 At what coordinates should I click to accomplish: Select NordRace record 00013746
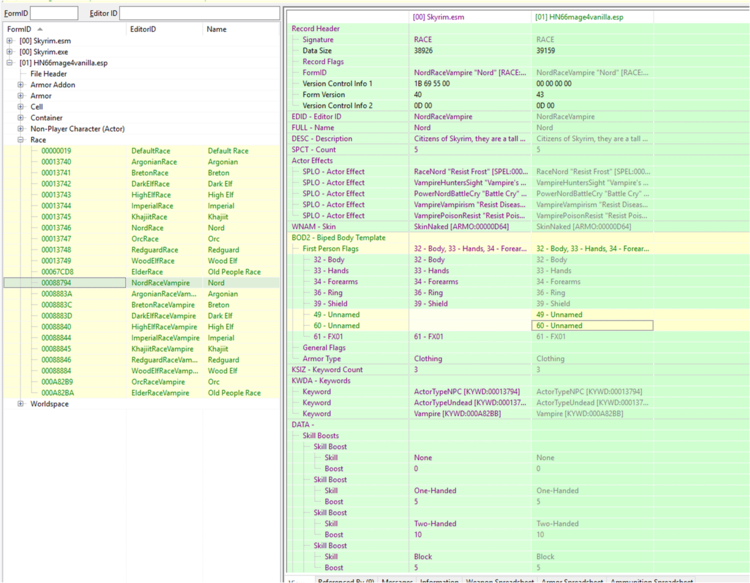point(142,228)
